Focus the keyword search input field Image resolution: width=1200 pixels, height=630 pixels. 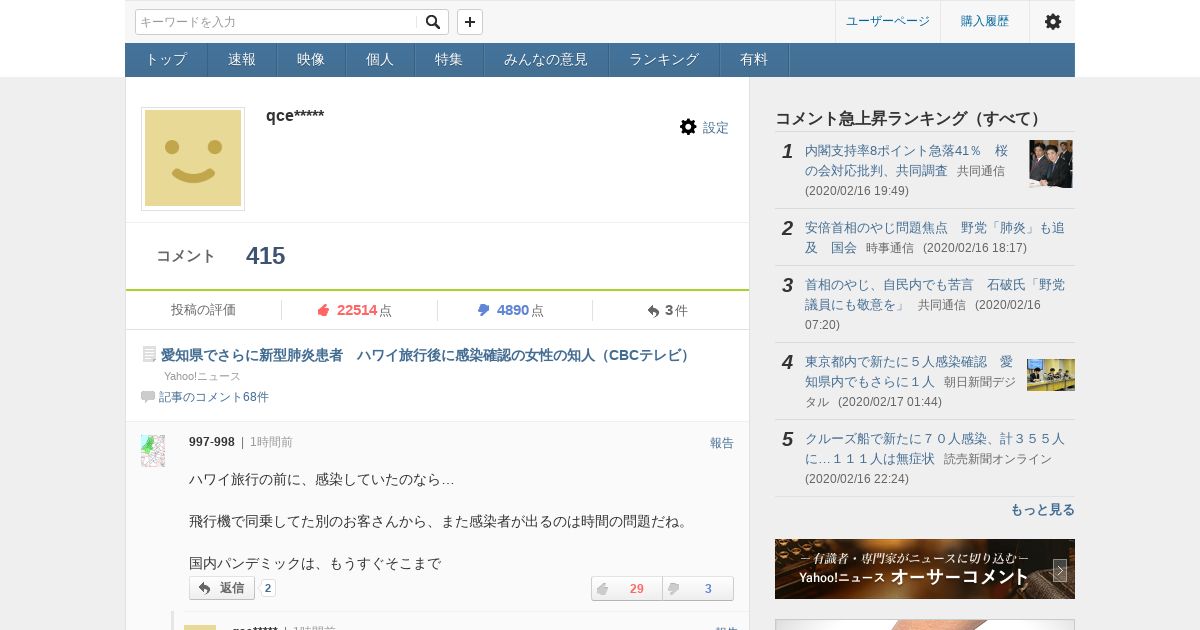tap(276, 22)
